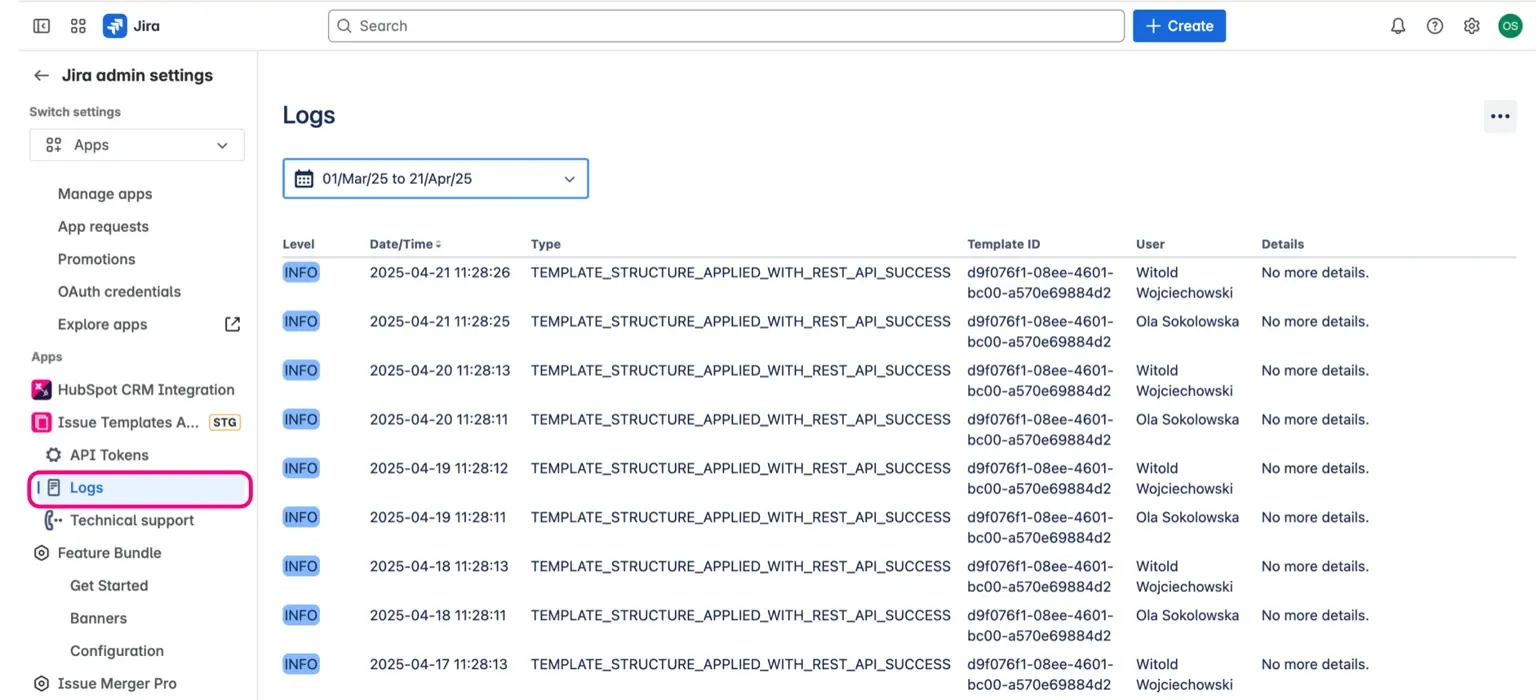Viewport: 1536px width, 700px height.
Task: Open the Atlassian app switcher grid
Action: point(78,25)
